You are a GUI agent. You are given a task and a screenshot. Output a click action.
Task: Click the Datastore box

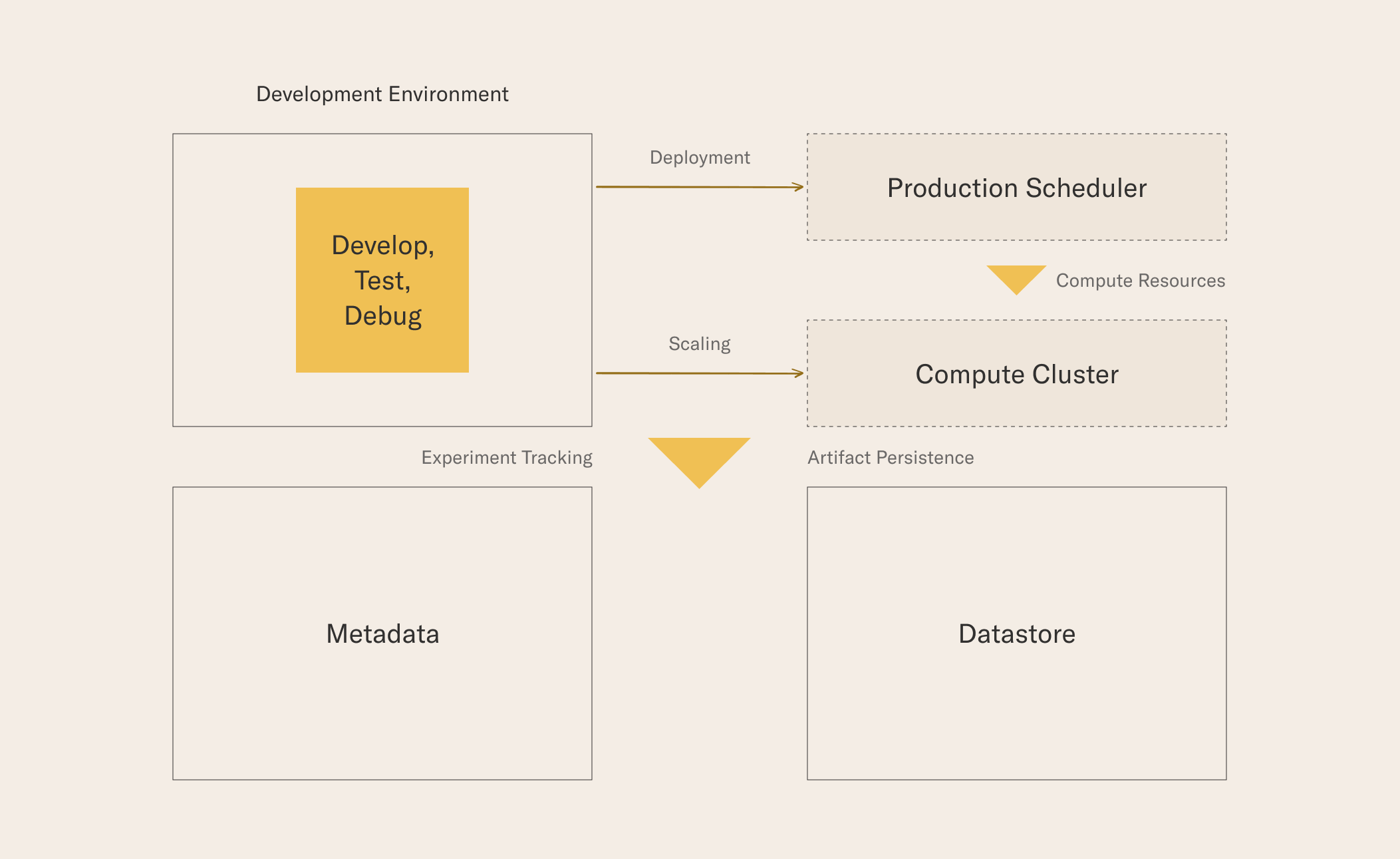[1017, 633]
